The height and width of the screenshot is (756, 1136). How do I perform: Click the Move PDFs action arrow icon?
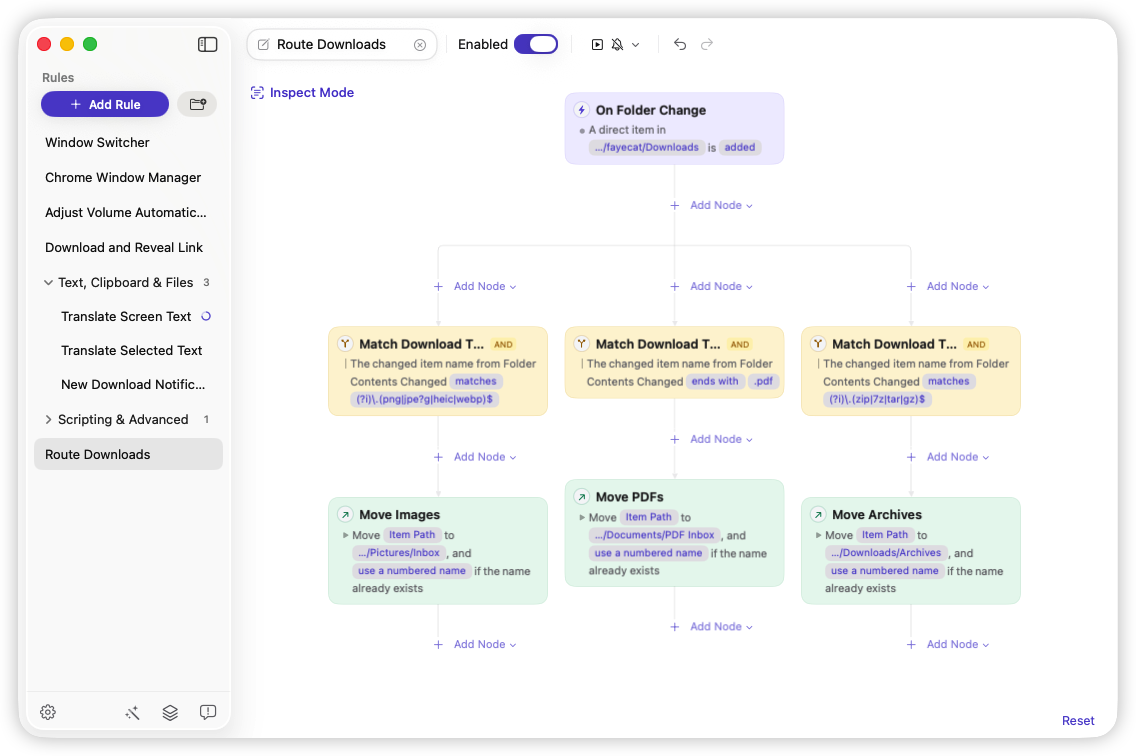582,497
